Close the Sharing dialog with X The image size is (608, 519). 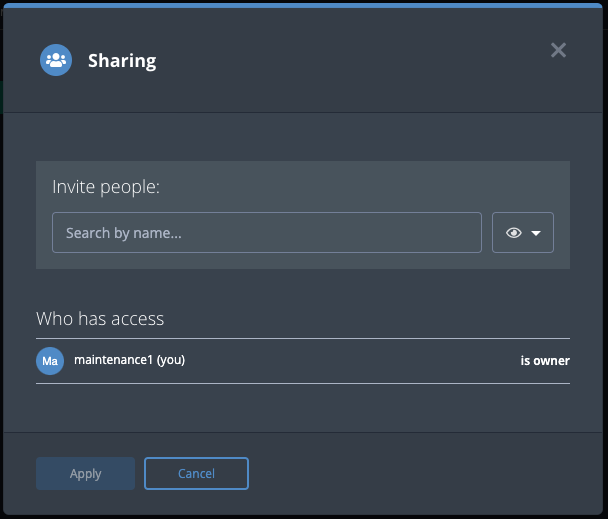(x=558, y=50)
